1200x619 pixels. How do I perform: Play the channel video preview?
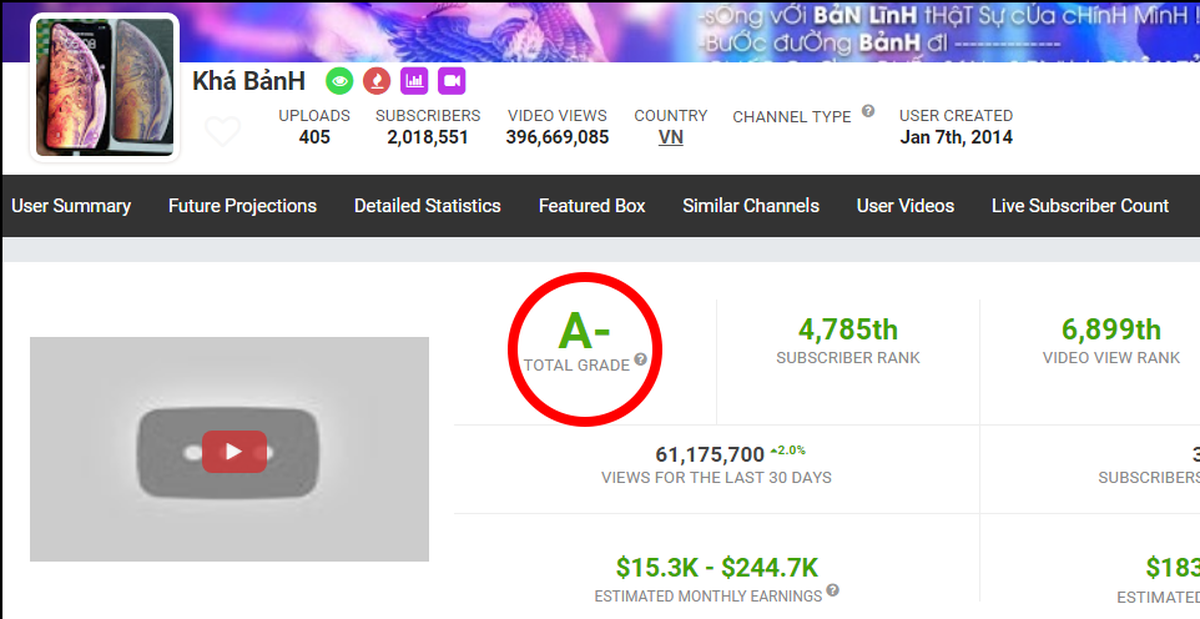click(234, 451)
